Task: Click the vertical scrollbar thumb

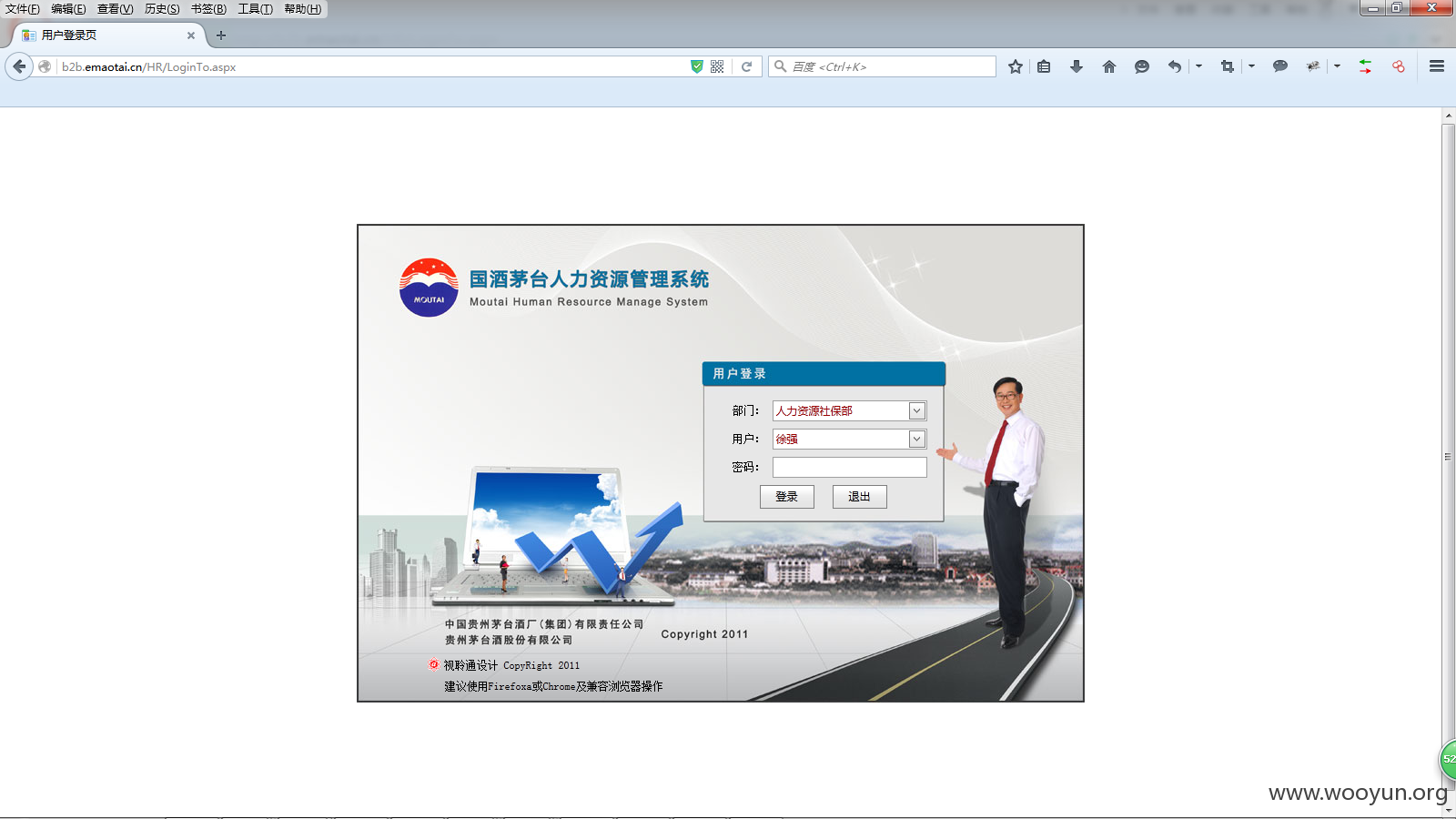Action: tap(1448, 455)
